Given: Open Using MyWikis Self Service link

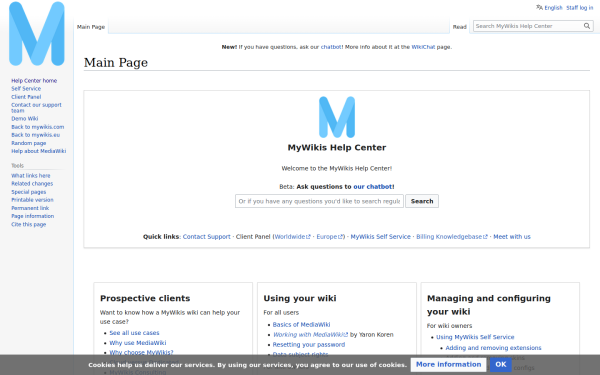Looking at the screenshot, I should (475, 338).
